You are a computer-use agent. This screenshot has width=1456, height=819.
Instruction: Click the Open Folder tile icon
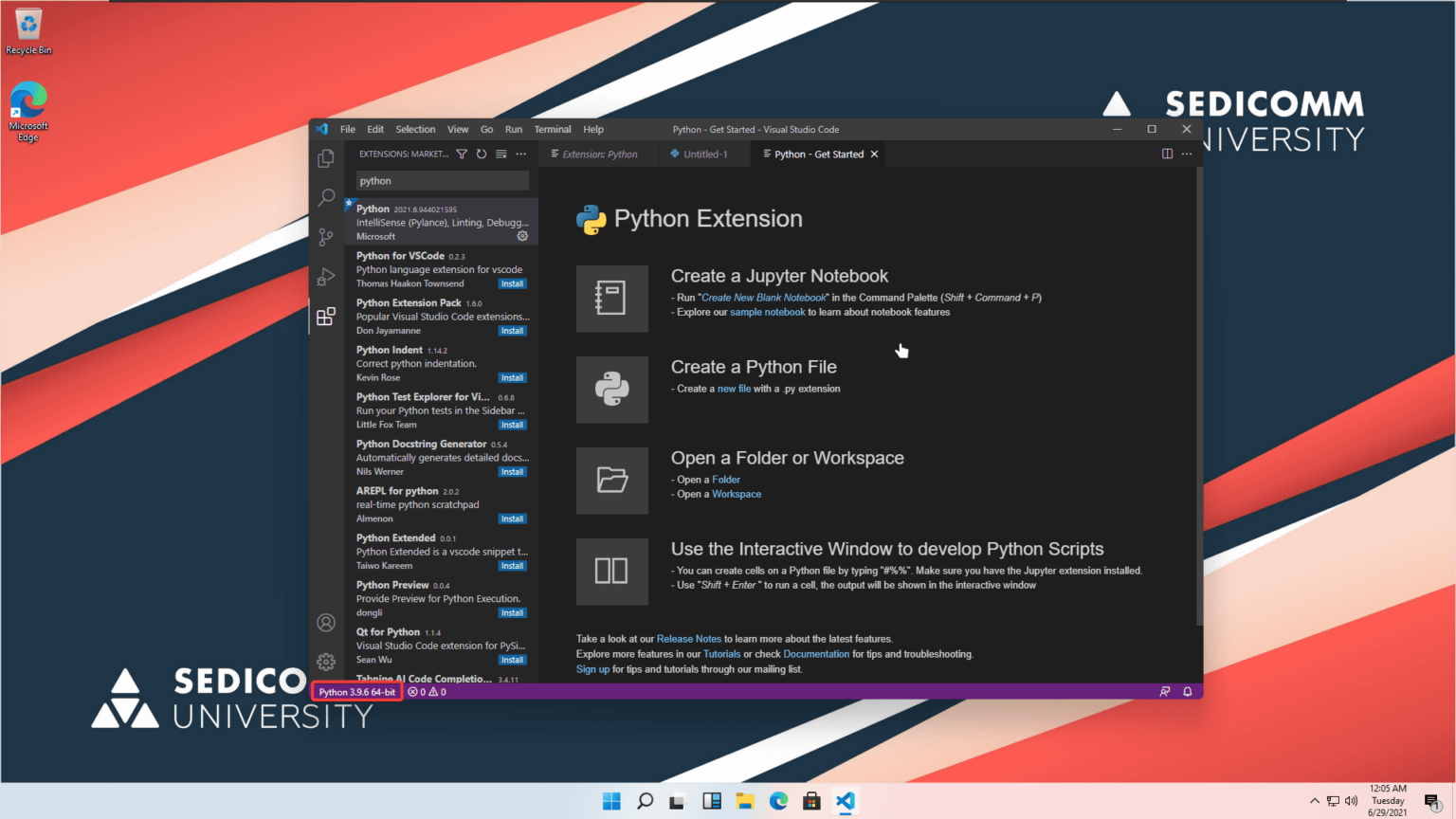(x=612, y=481)
